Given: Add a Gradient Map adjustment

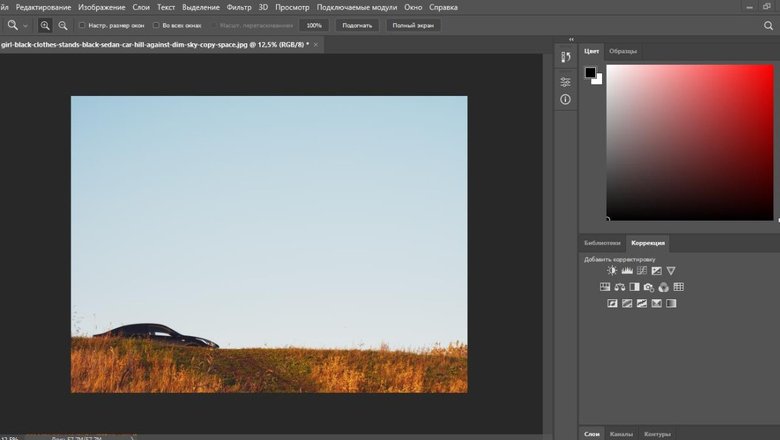Looking at the screenshot, I should [671, 303].
